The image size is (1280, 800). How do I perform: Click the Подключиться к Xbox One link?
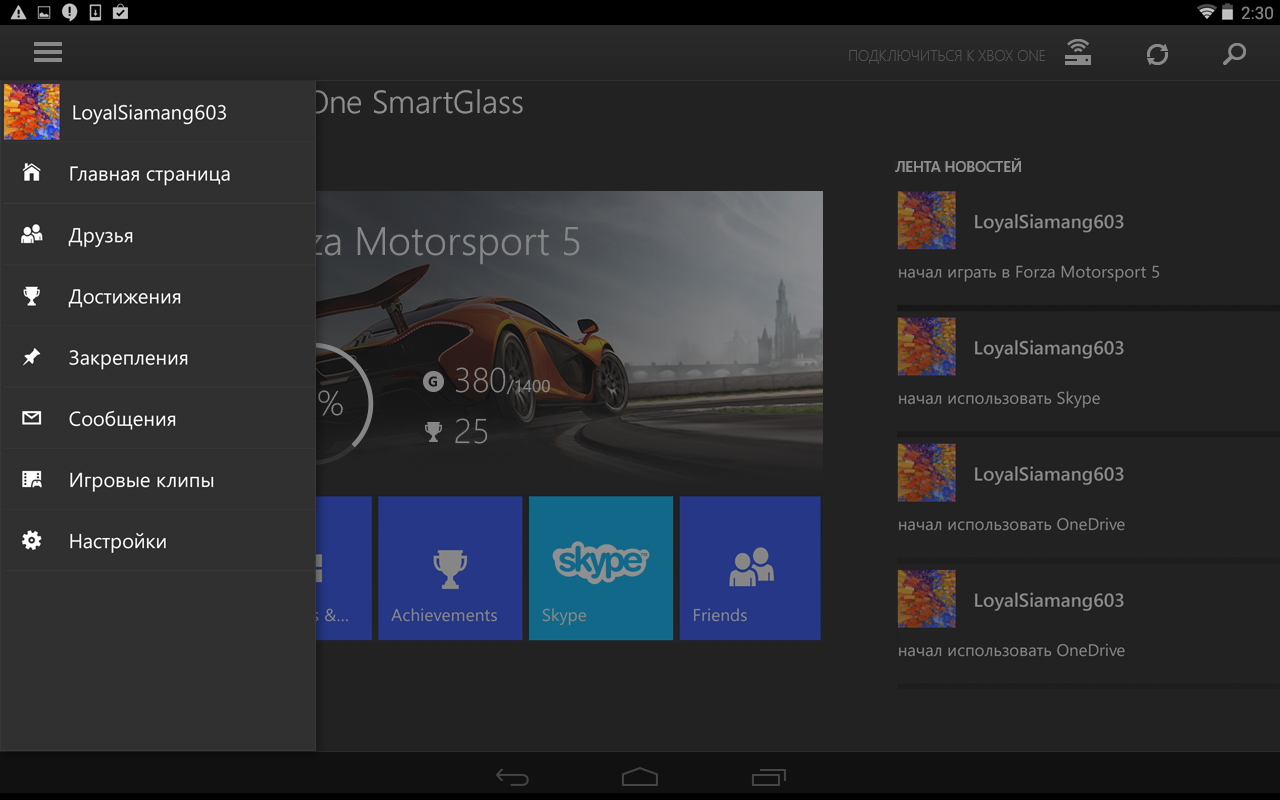[x=947, y=56]
